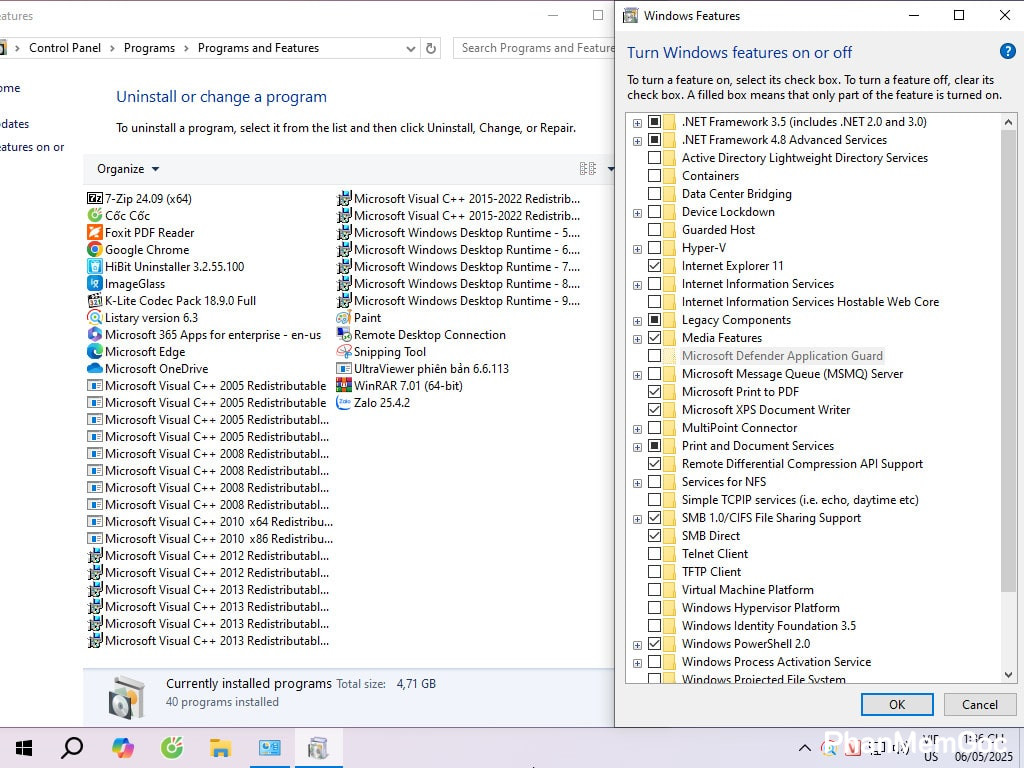Uncheck Internet Explorer 11 checkbox
Image resolution: width=1024 pixels, height=768 pixels.
[654, 266]
